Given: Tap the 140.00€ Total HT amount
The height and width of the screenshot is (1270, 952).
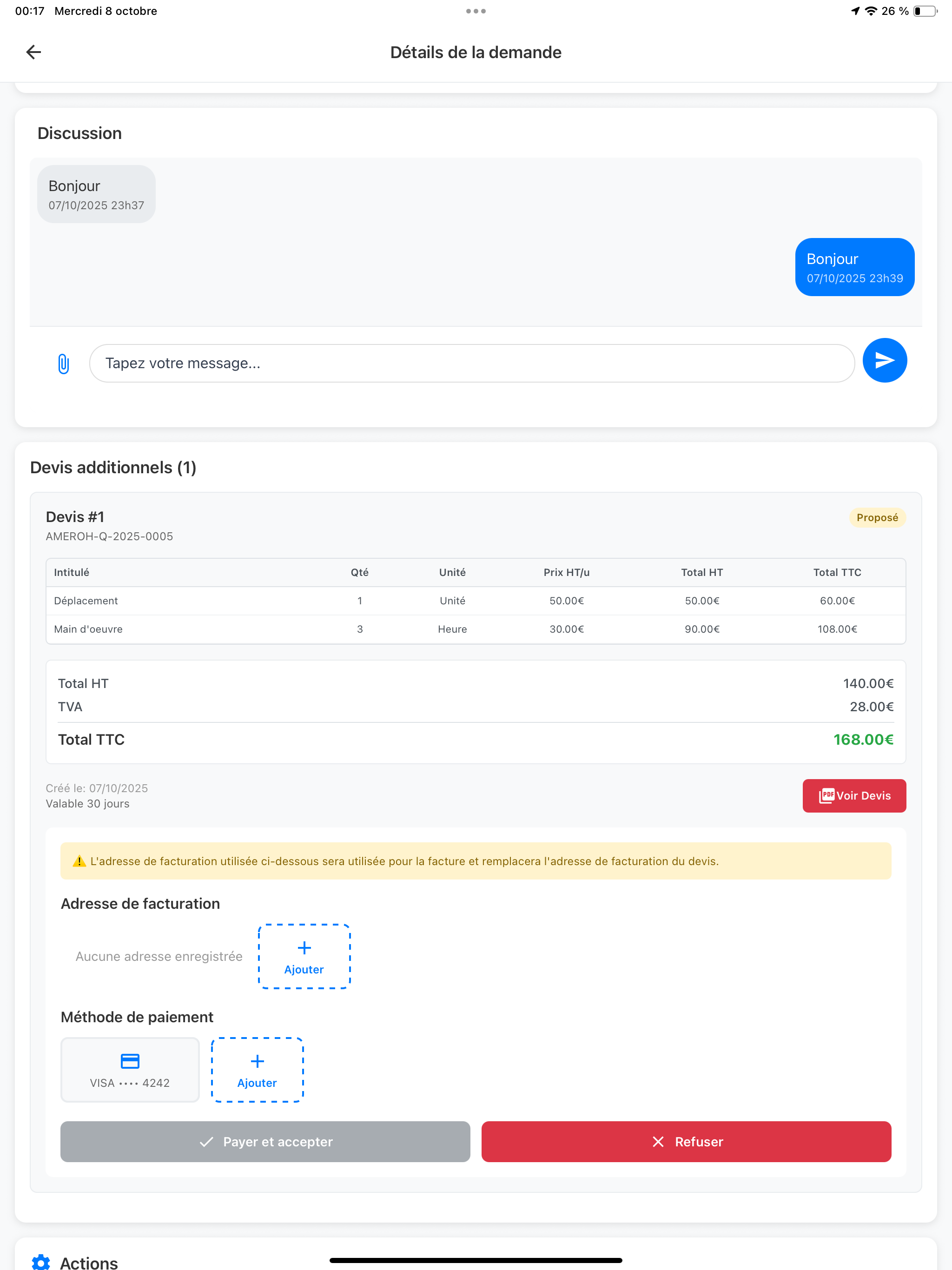Looking at the screenshot, I should pos(868,683).
